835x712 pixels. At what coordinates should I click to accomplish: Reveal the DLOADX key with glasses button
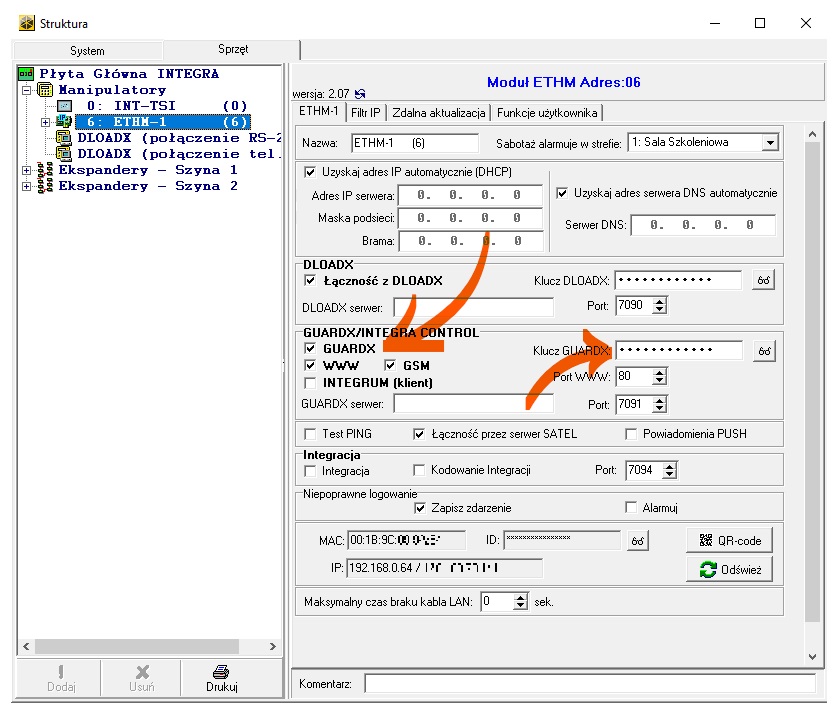point(763,281)
